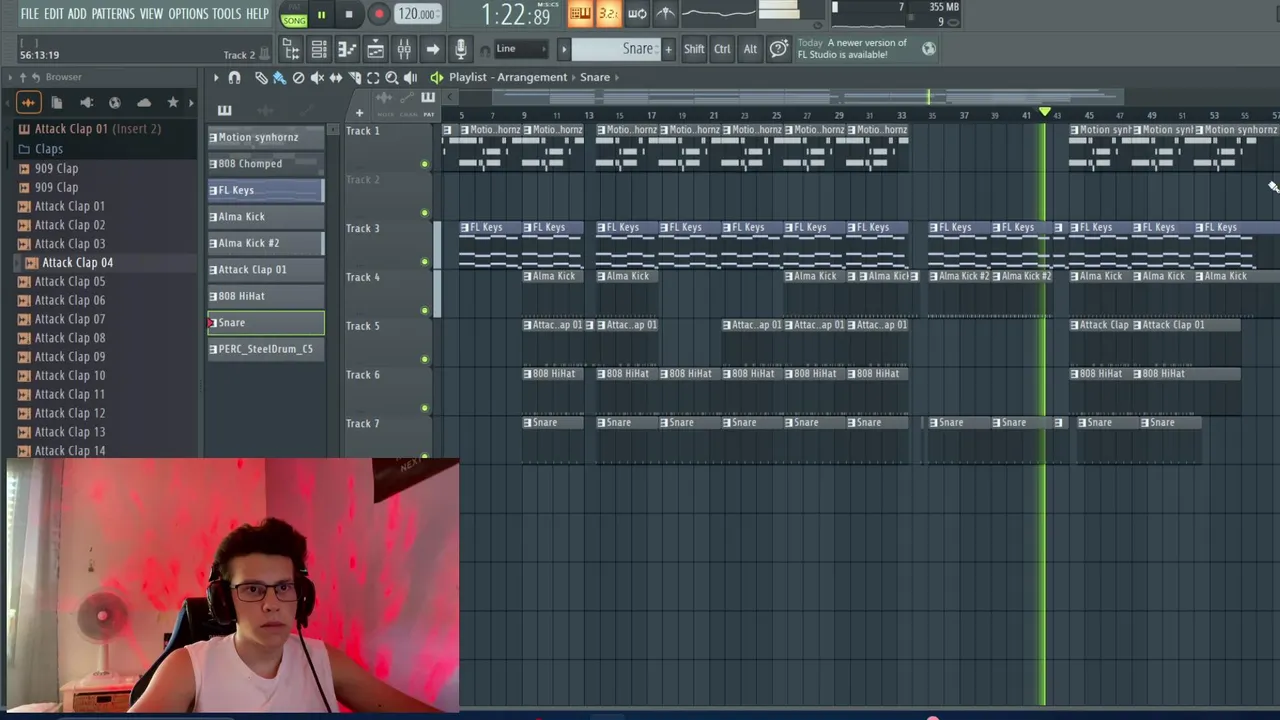Toggle the playlist magnet snap icon
Viewport: 1280px width, 720px height.
pos(234,77)
